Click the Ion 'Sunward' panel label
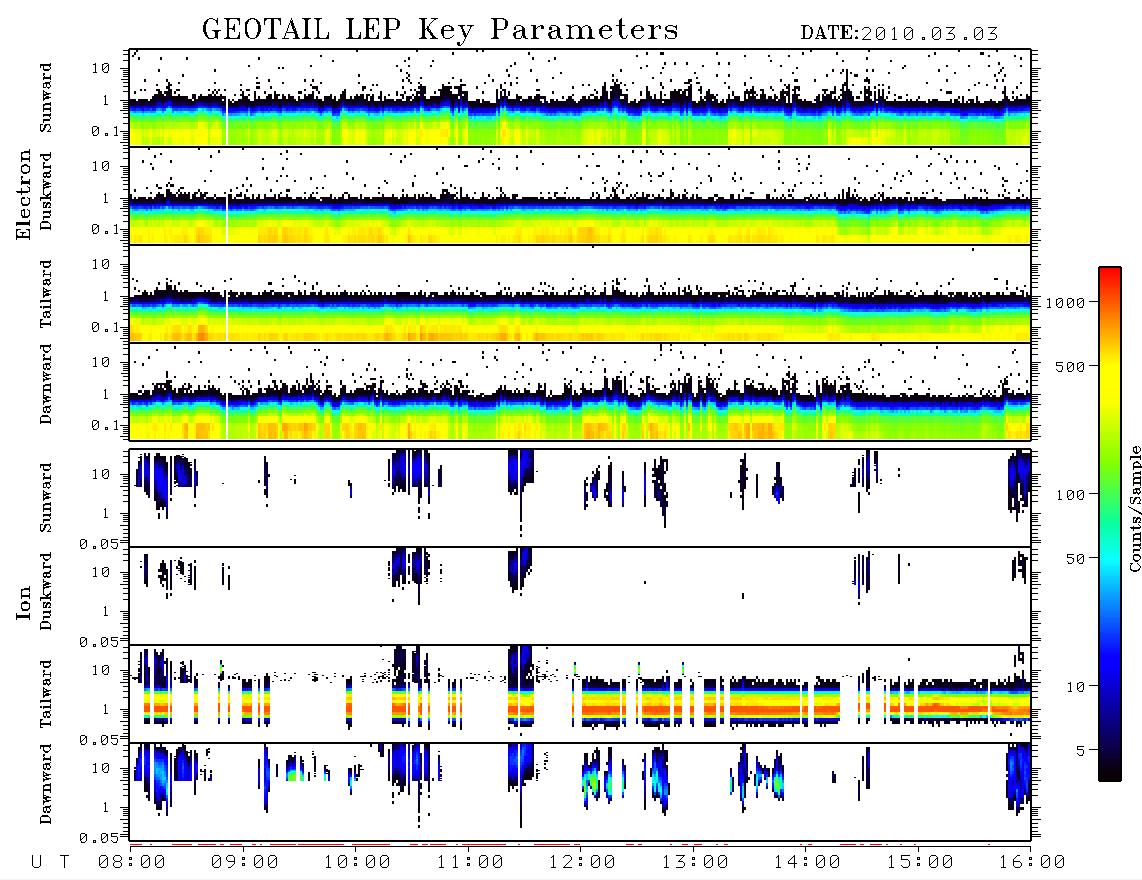Viewport: 1142px width, 880px height. pyautogui.click(x=46, y=498)
